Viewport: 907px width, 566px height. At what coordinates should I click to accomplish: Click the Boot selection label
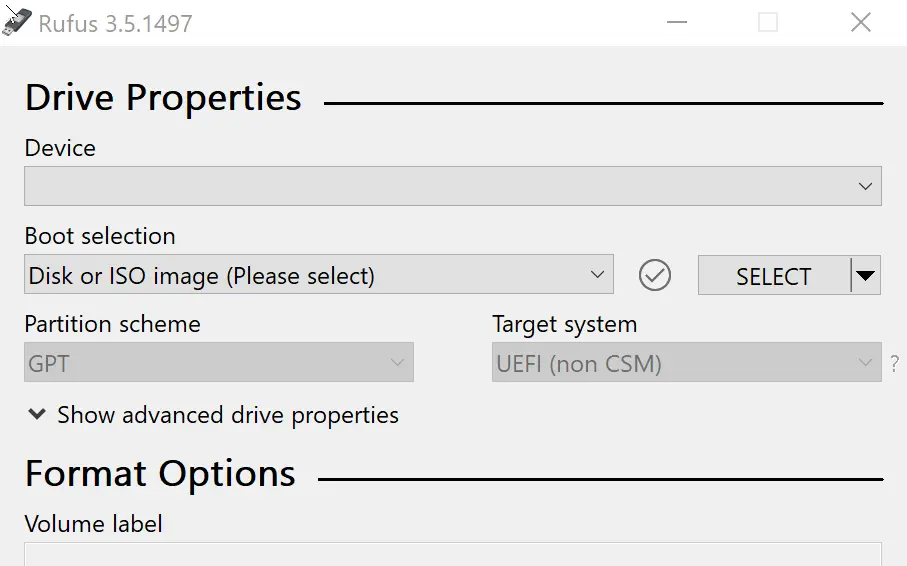click(x=100, y=236)
